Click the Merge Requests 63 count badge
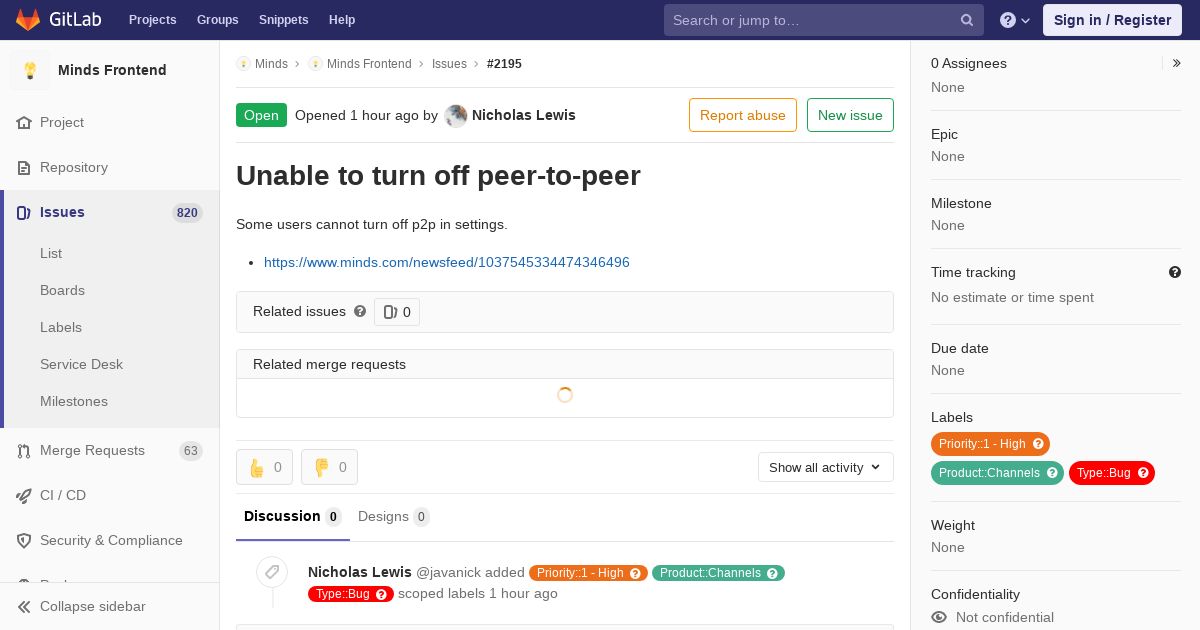Screen dimensions: 1200x630 191,451
